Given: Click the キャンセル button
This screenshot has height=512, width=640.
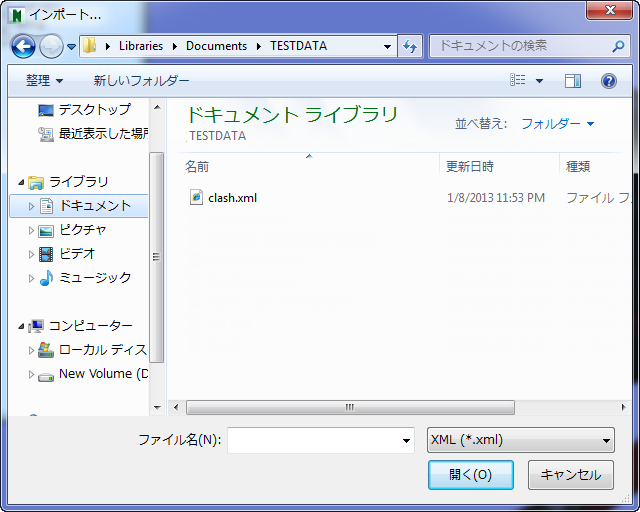Looking at the screenshot, I should 571,475.
